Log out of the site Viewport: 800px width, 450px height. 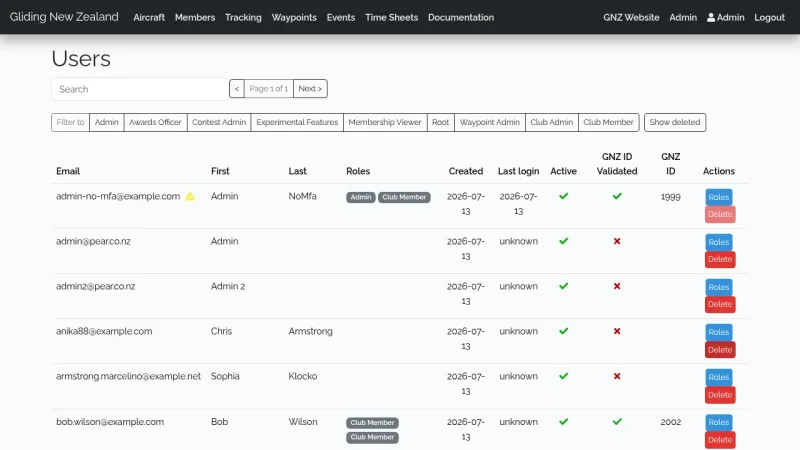[769, 17]
